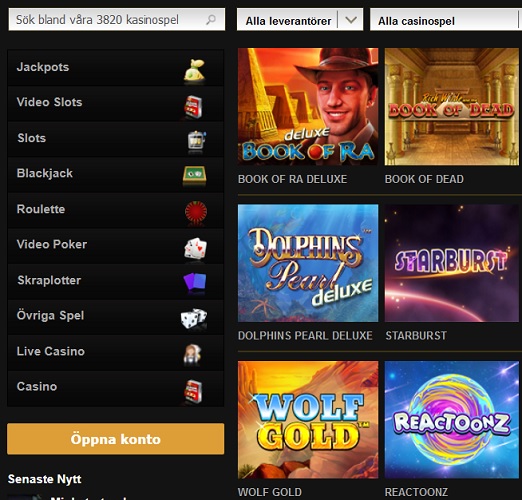Expand the Alla leverantörer dropdown arrow
Screen dimensions: 522x500
(351, 21)
